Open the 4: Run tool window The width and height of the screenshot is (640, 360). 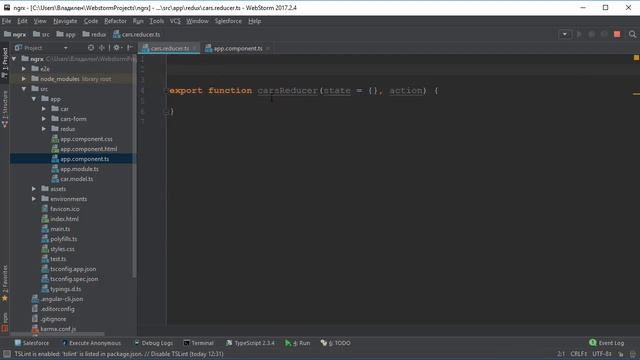click(298, 343)
